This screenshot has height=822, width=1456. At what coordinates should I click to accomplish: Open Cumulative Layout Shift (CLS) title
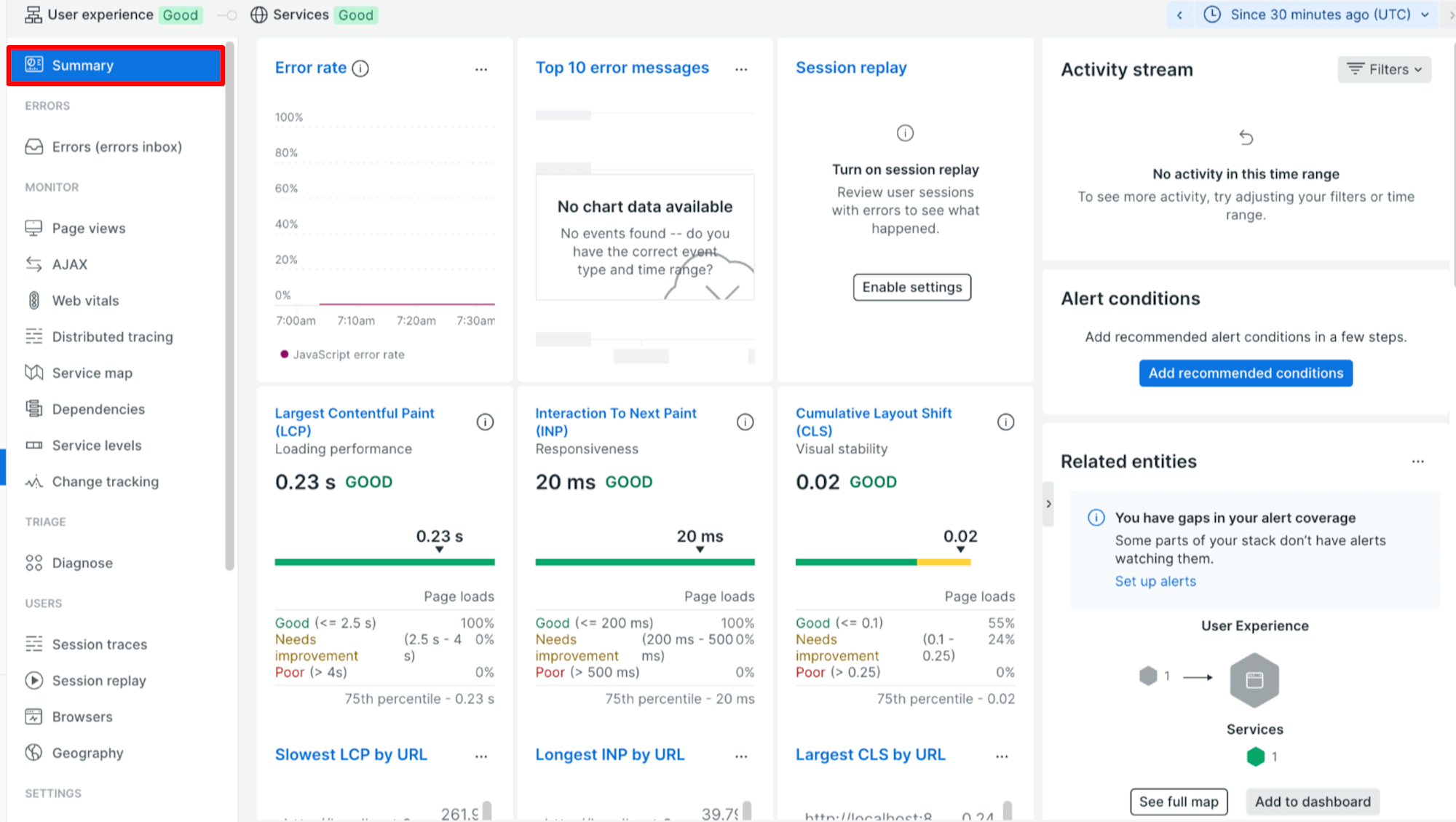coord(874,422)
